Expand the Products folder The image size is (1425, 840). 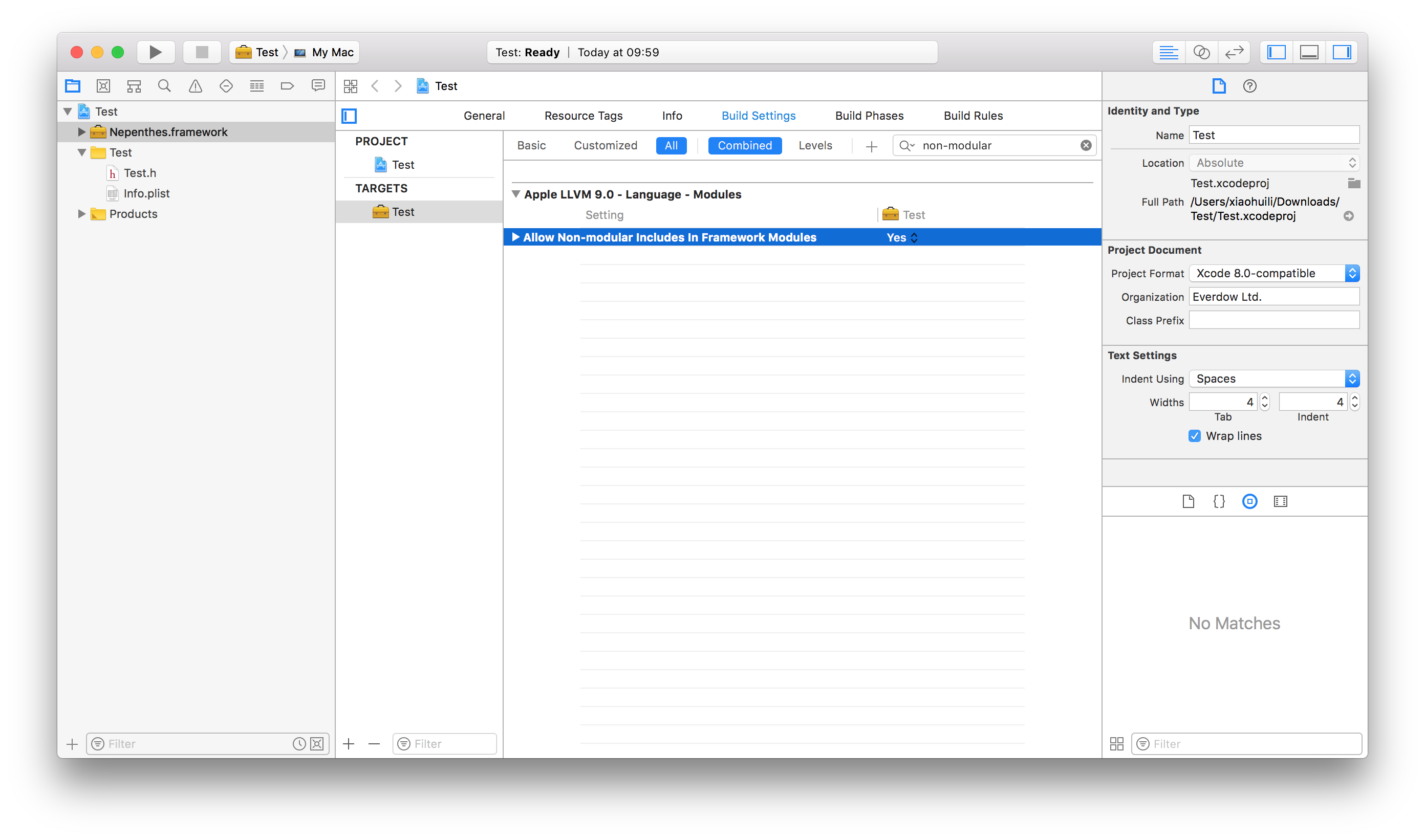(x=81, y=214)
